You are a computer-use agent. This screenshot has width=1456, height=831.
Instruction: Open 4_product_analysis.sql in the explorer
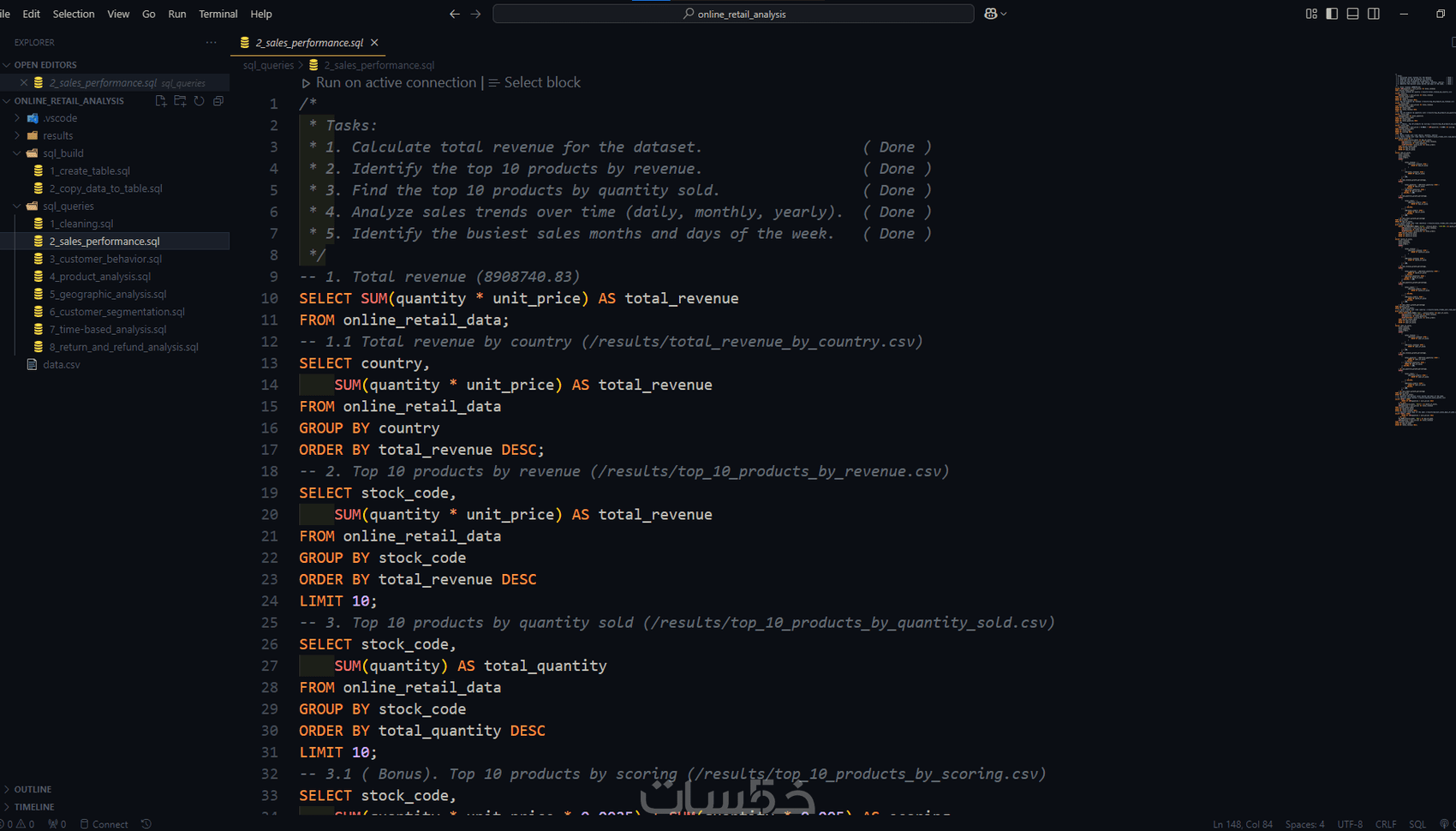[x=100, y=277]
